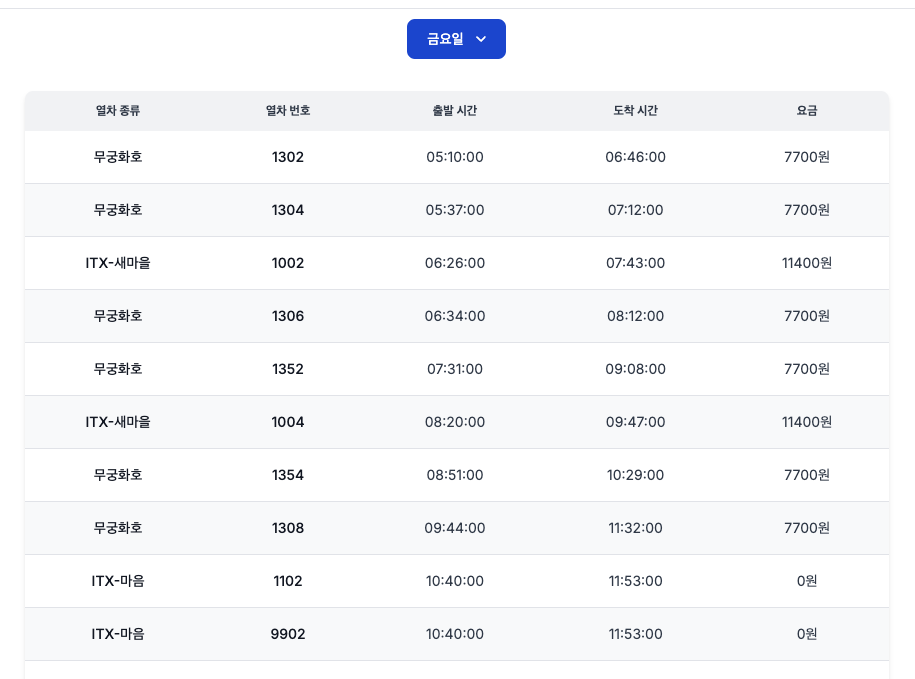The image size is (915, 679).
Task: Click 7700원 fare for train 1352
Action: point(807,369)
